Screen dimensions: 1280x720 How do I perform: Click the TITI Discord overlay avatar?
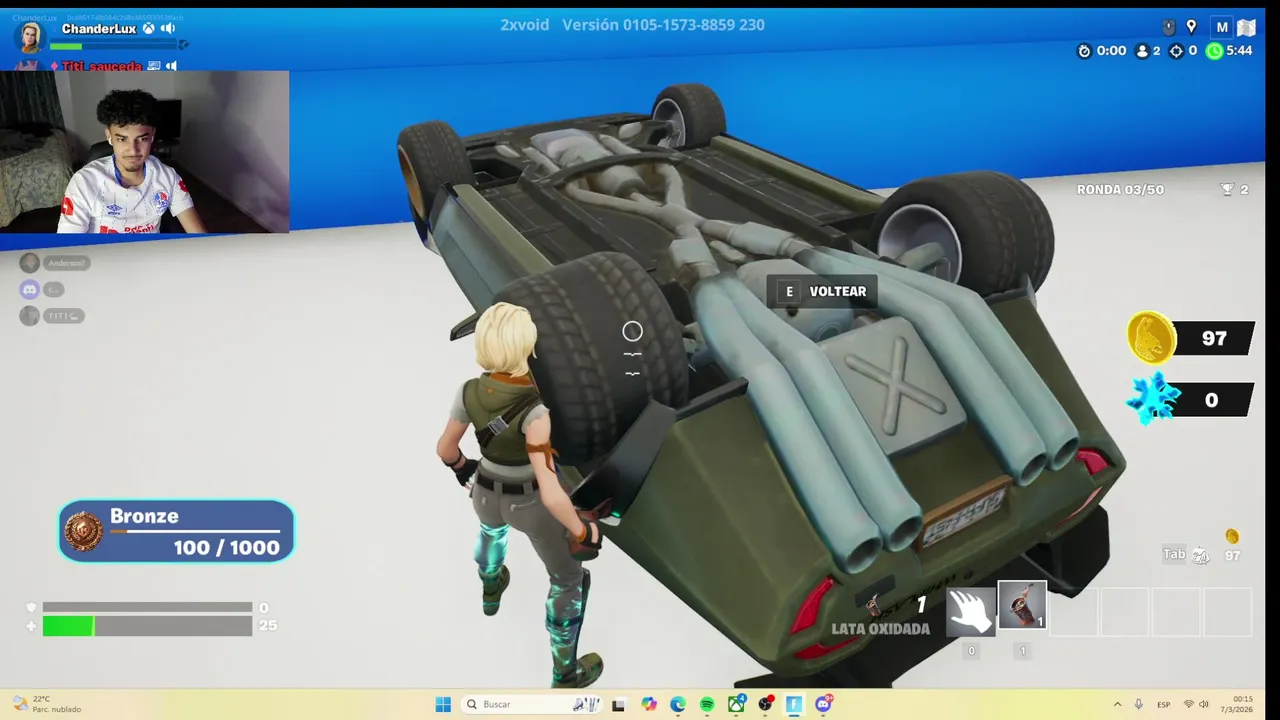(x=30, y=316)
